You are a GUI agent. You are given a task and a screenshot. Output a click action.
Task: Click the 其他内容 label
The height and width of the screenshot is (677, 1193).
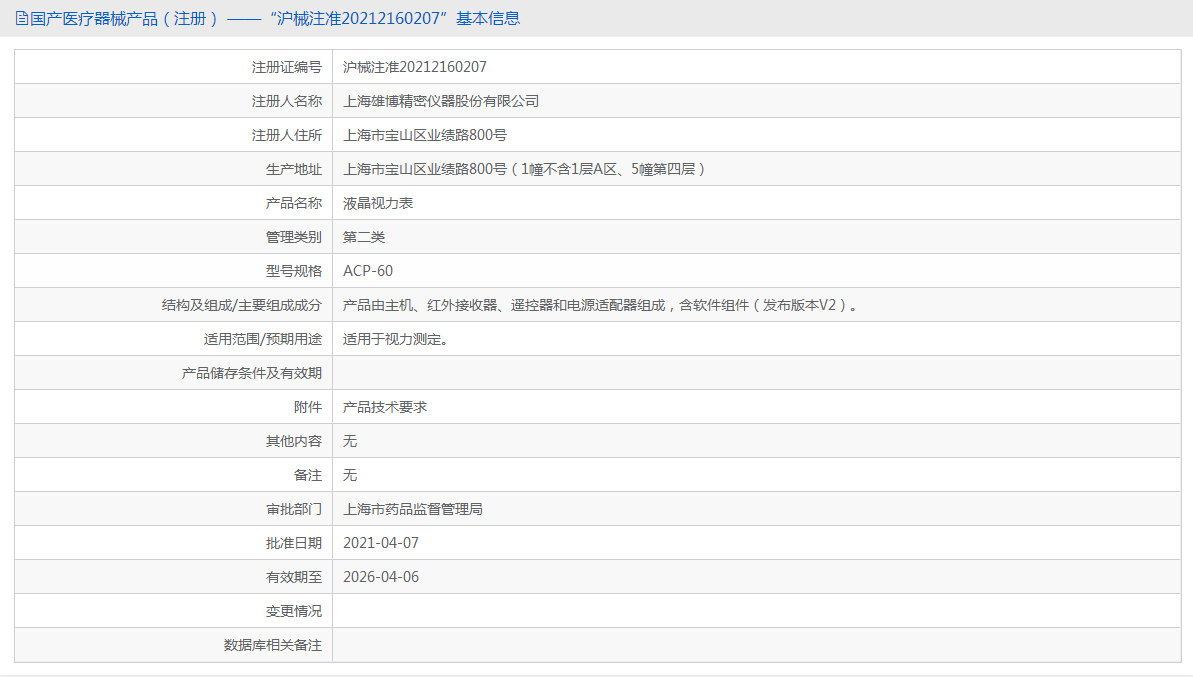[294, 441]
